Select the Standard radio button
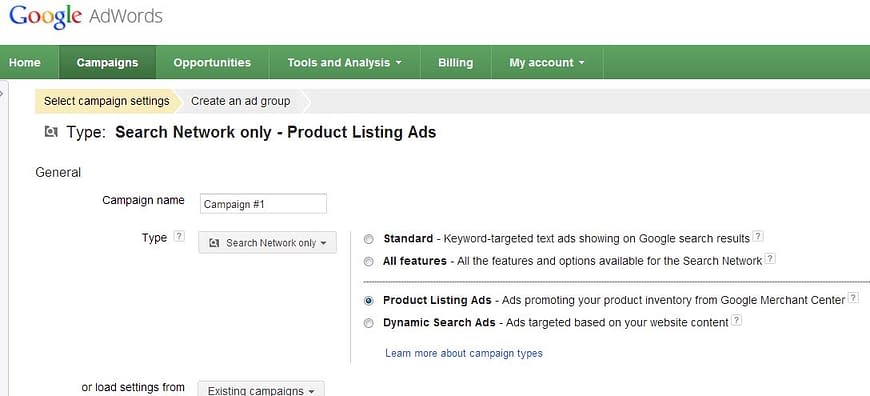 coord(368,239)
